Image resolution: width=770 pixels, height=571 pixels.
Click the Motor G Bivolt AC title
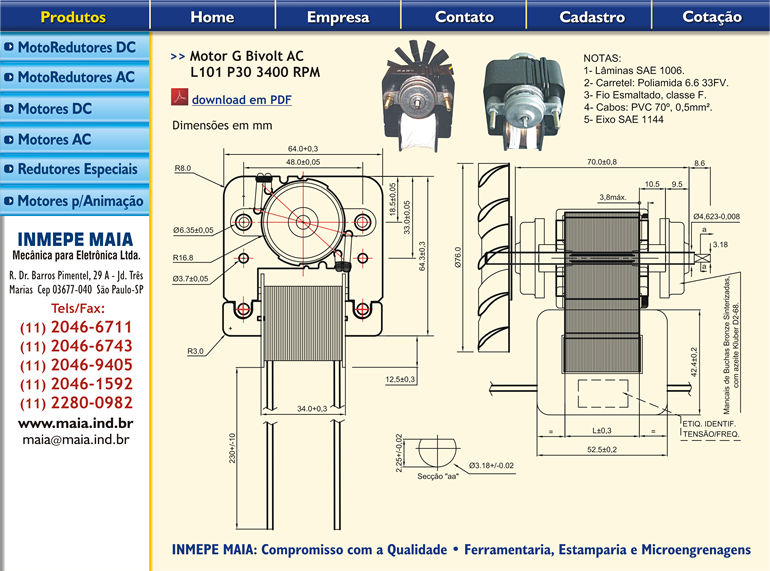tap(246, 57)
